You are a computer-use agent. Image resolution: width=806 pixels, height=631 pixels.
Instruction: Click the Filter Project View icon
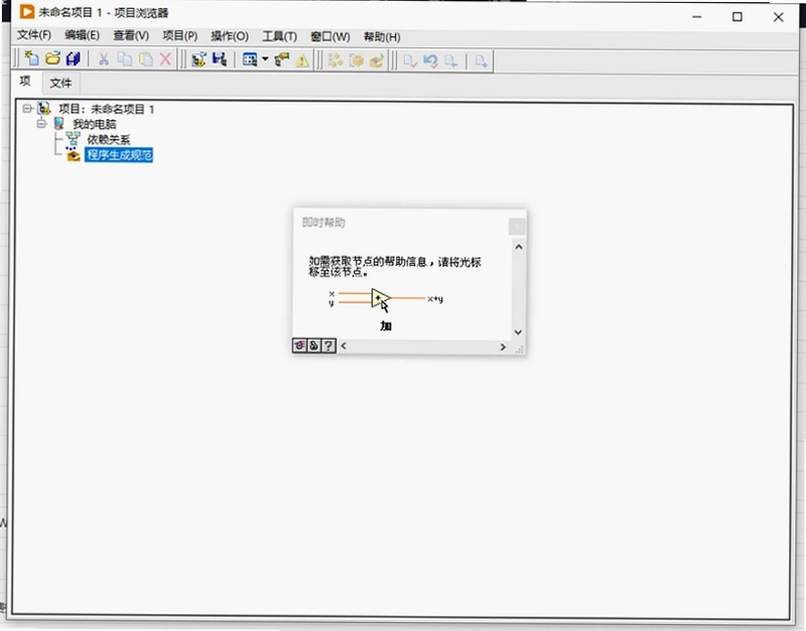tap(250, 60)
